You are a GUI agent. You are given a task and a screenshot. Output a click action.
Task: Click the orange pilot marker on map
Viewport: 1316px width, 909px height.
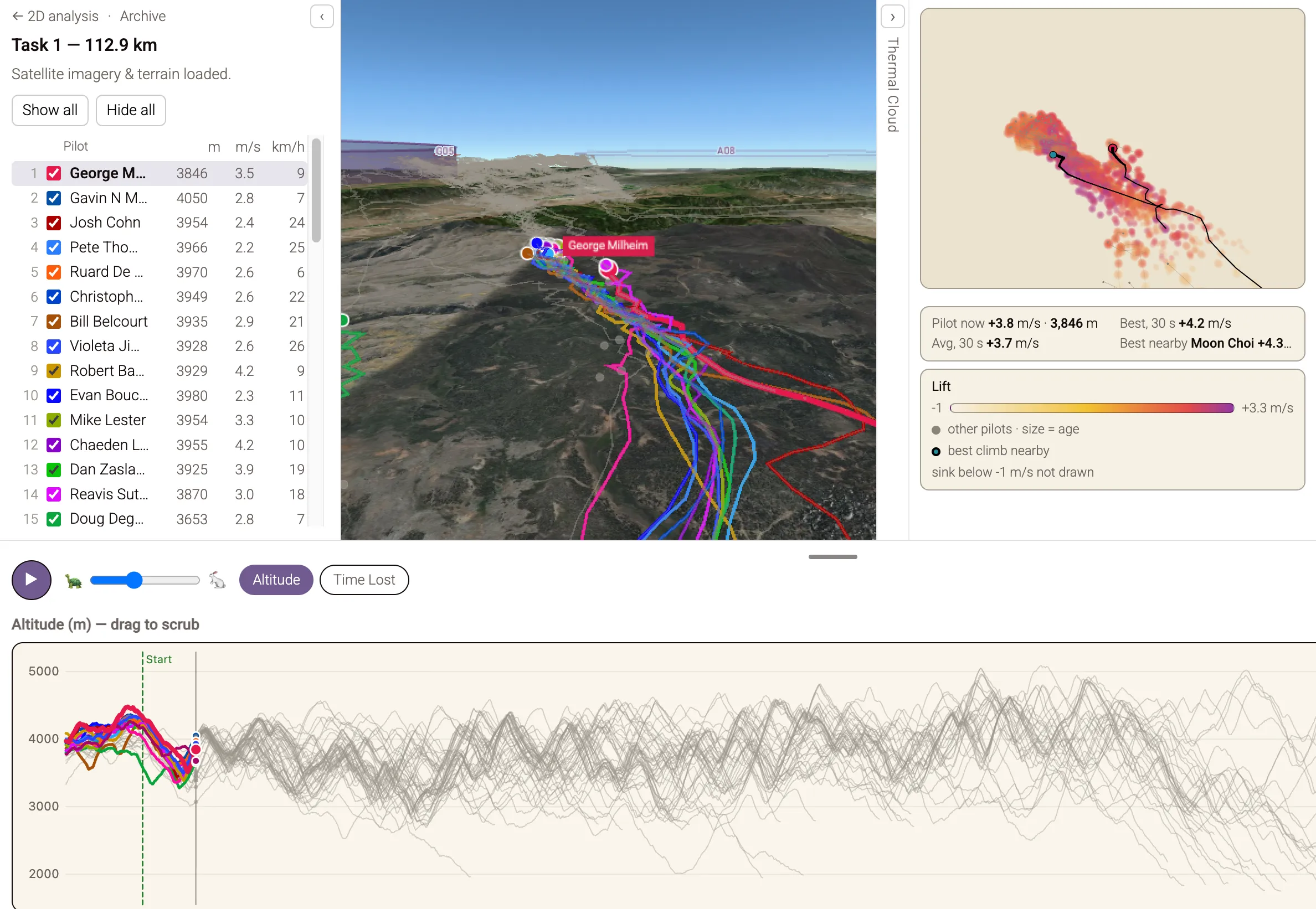pos(527,253)
